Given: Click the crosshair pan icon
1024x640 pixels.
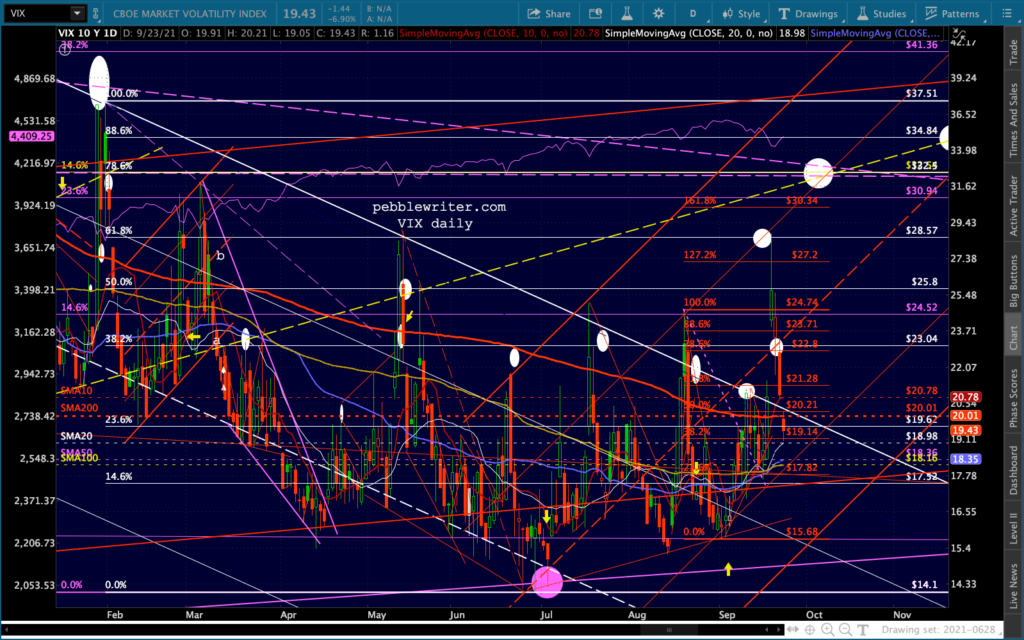Looking at the screenshot, I should [x=810, y=630].
